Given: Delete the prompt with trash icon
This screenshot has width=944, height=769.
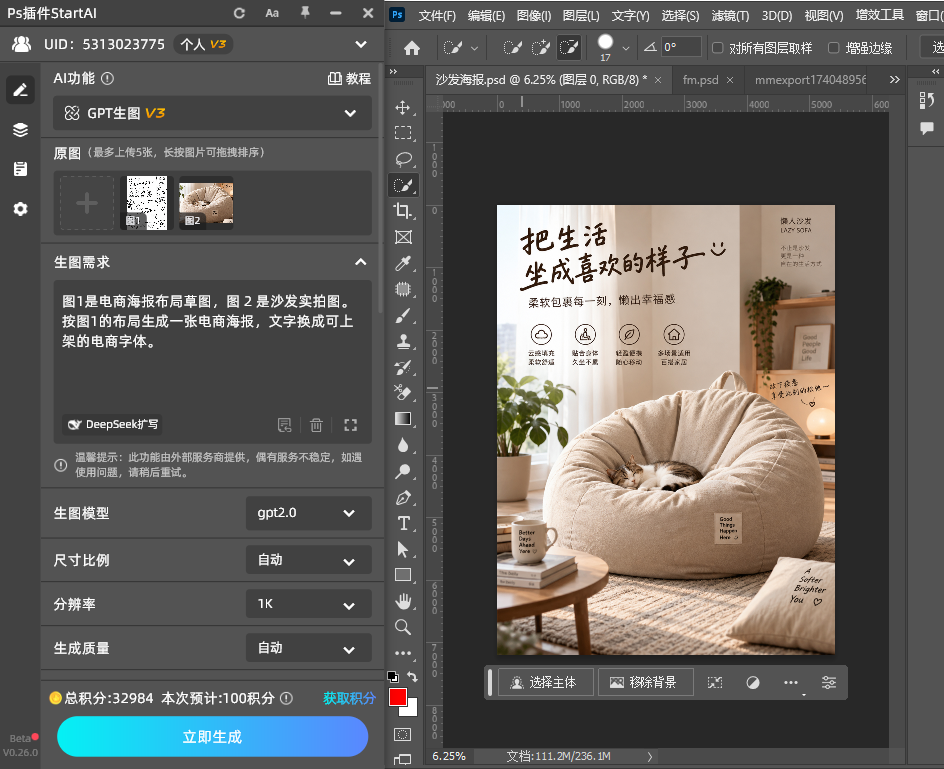Looking at the screenshot, I should tap(316, 425).
